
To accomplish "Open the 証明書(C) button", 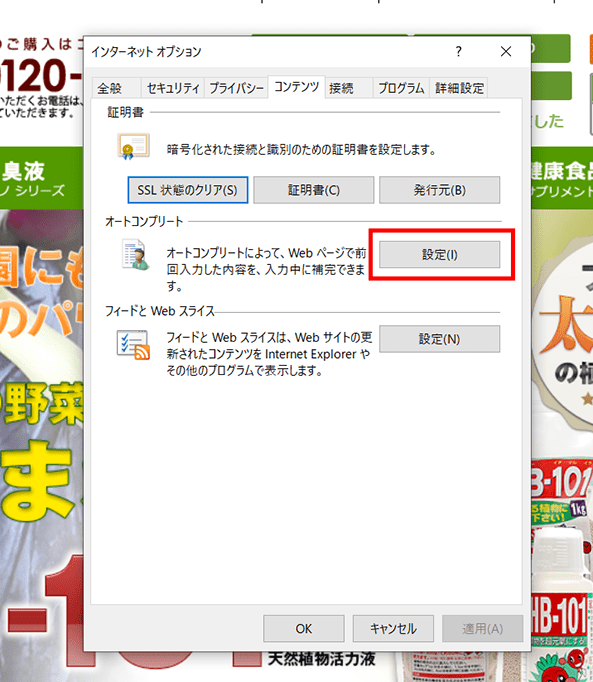I will pos(314,190).
